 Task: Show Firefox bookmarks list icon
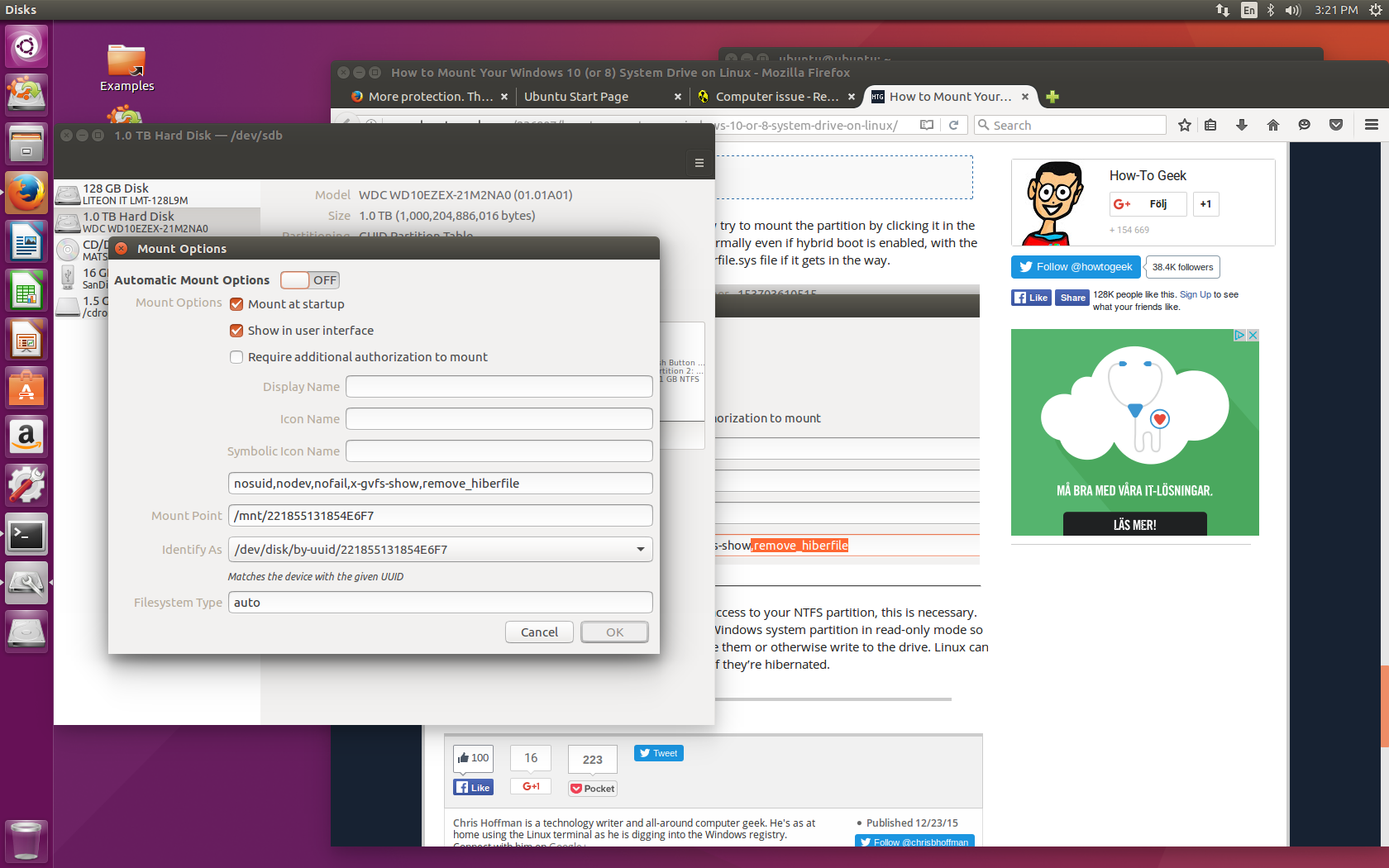click(x=1210, y=125)
